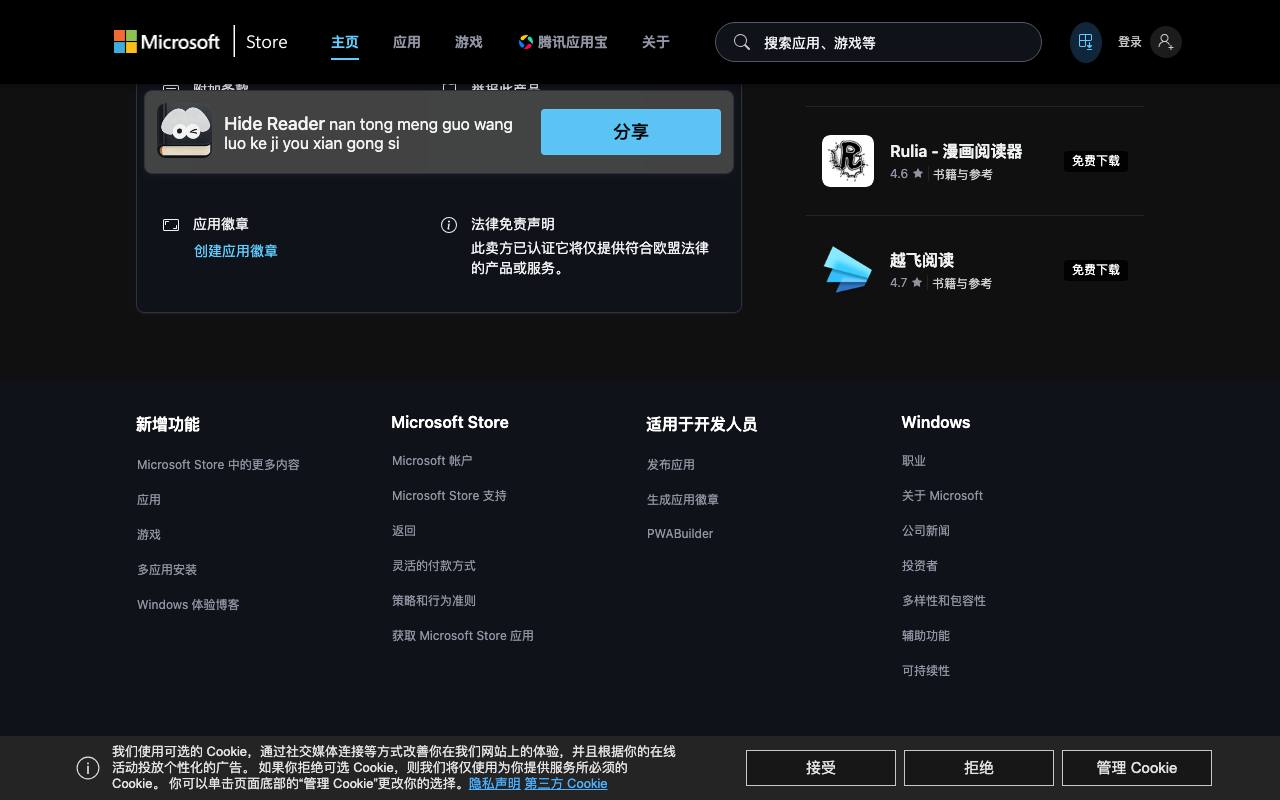Click 游戏 in the 新增功能 footer column
Screen dimensions: 1280x800
[x=149, y=535]
